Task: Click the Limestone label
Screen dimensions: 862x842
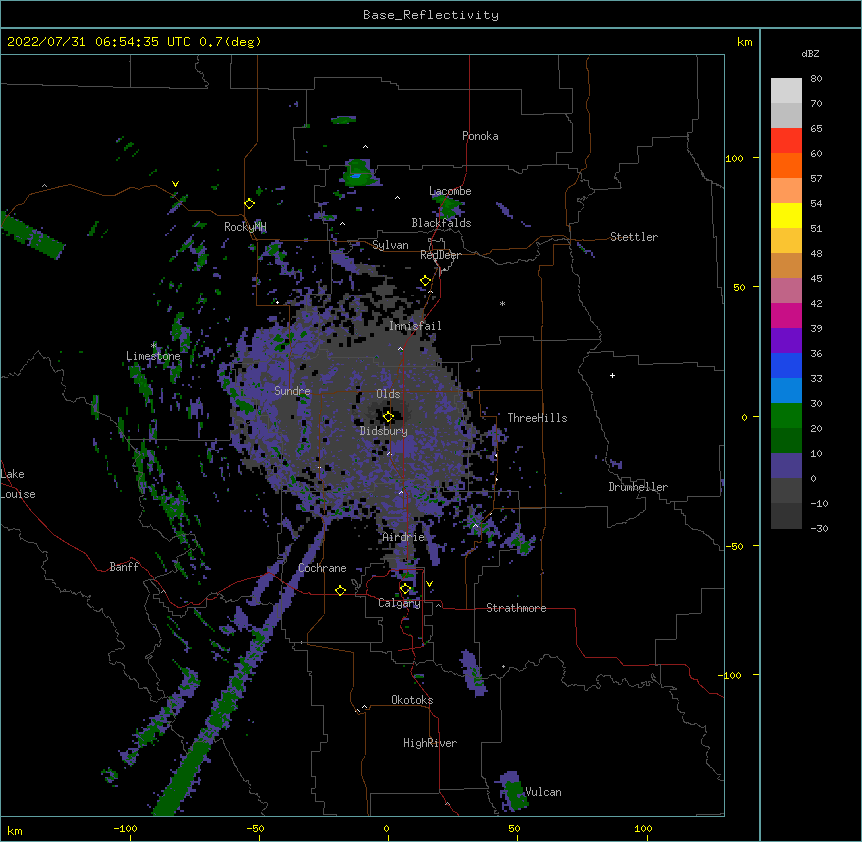Action: tap(153, 356)
